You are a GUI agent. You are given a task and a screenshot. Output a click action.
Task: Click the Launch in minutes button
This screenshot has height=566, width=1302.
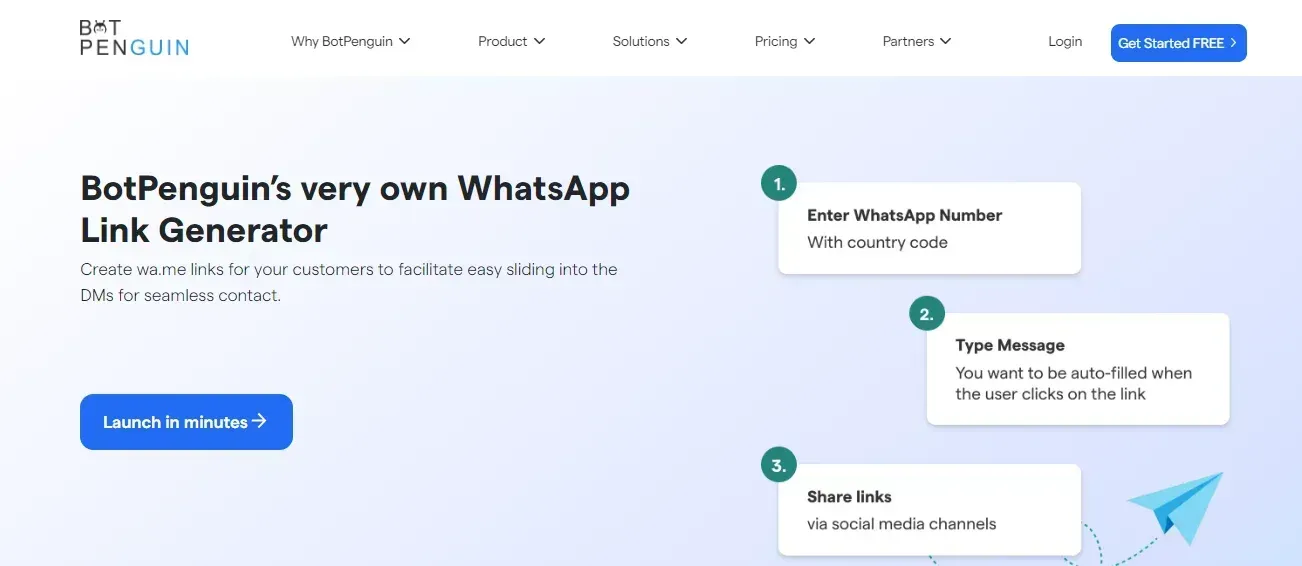click(x=186, y=422)
